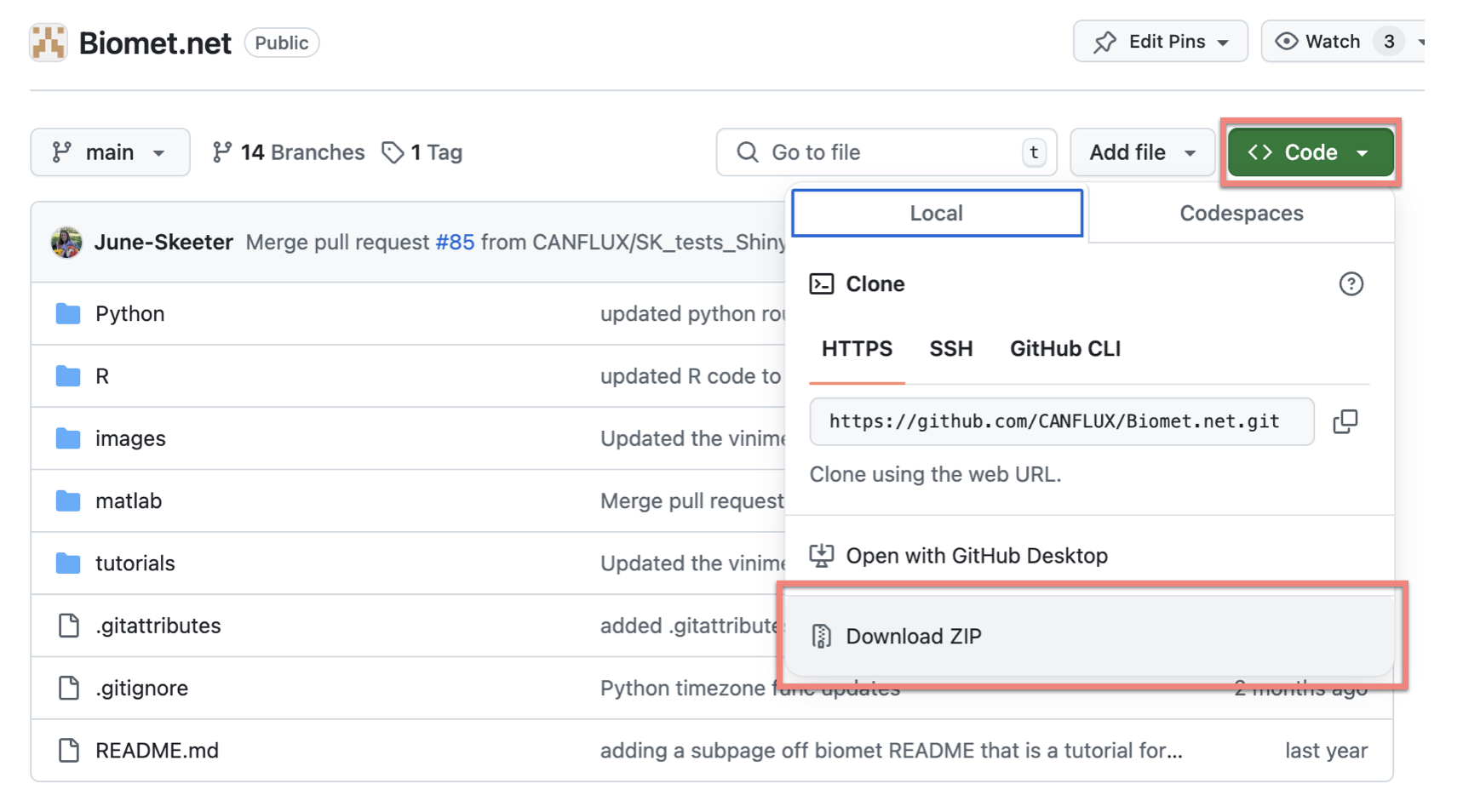This screenshot has width=1463, height=812.
Task: Click the Public visibility badge
Action: pos(282,43)
